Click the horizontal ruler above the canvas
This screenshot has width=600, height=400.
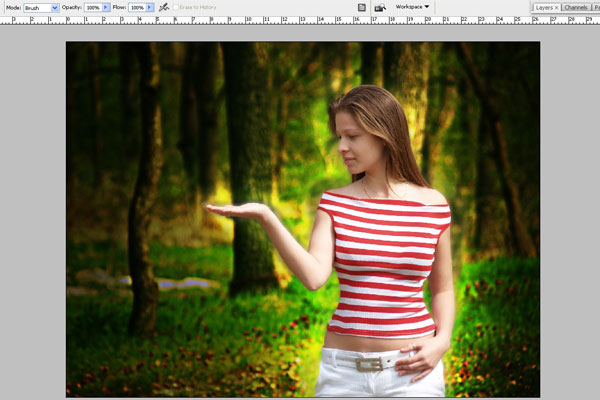pyautogui.click(x=300, y=20)
